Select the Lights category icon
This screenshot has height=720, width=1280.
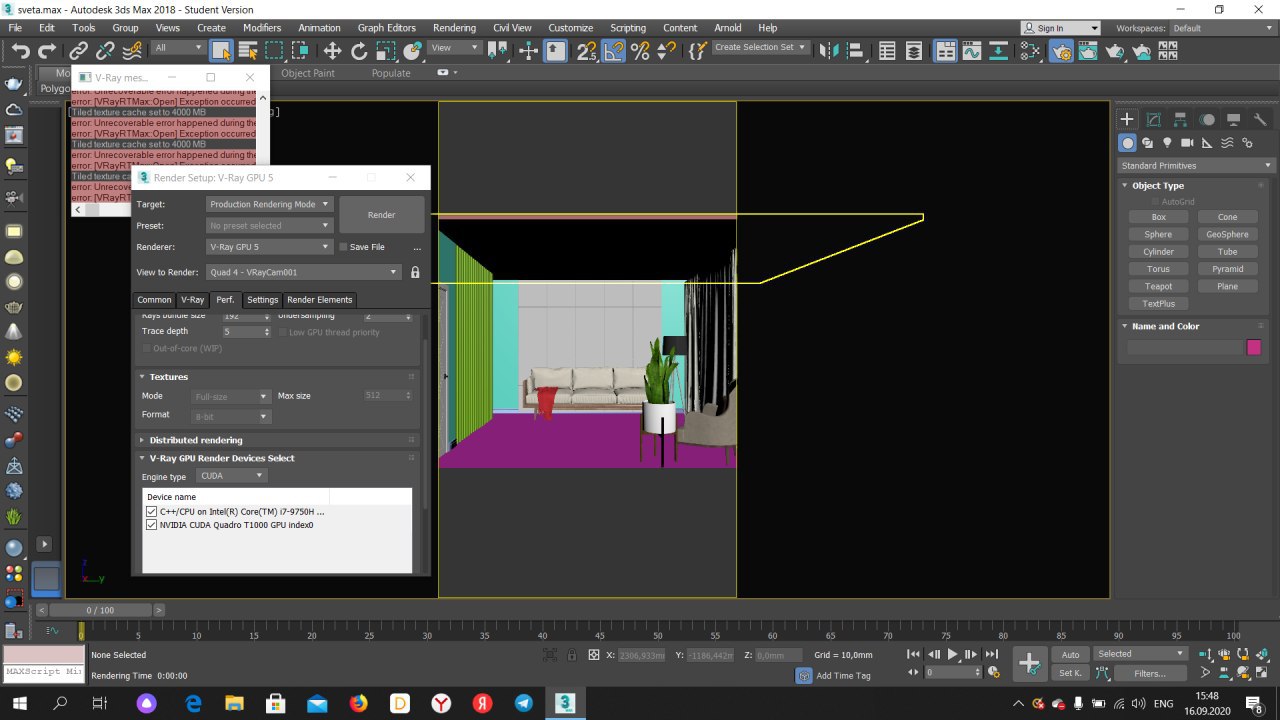tap(1167, 143)
